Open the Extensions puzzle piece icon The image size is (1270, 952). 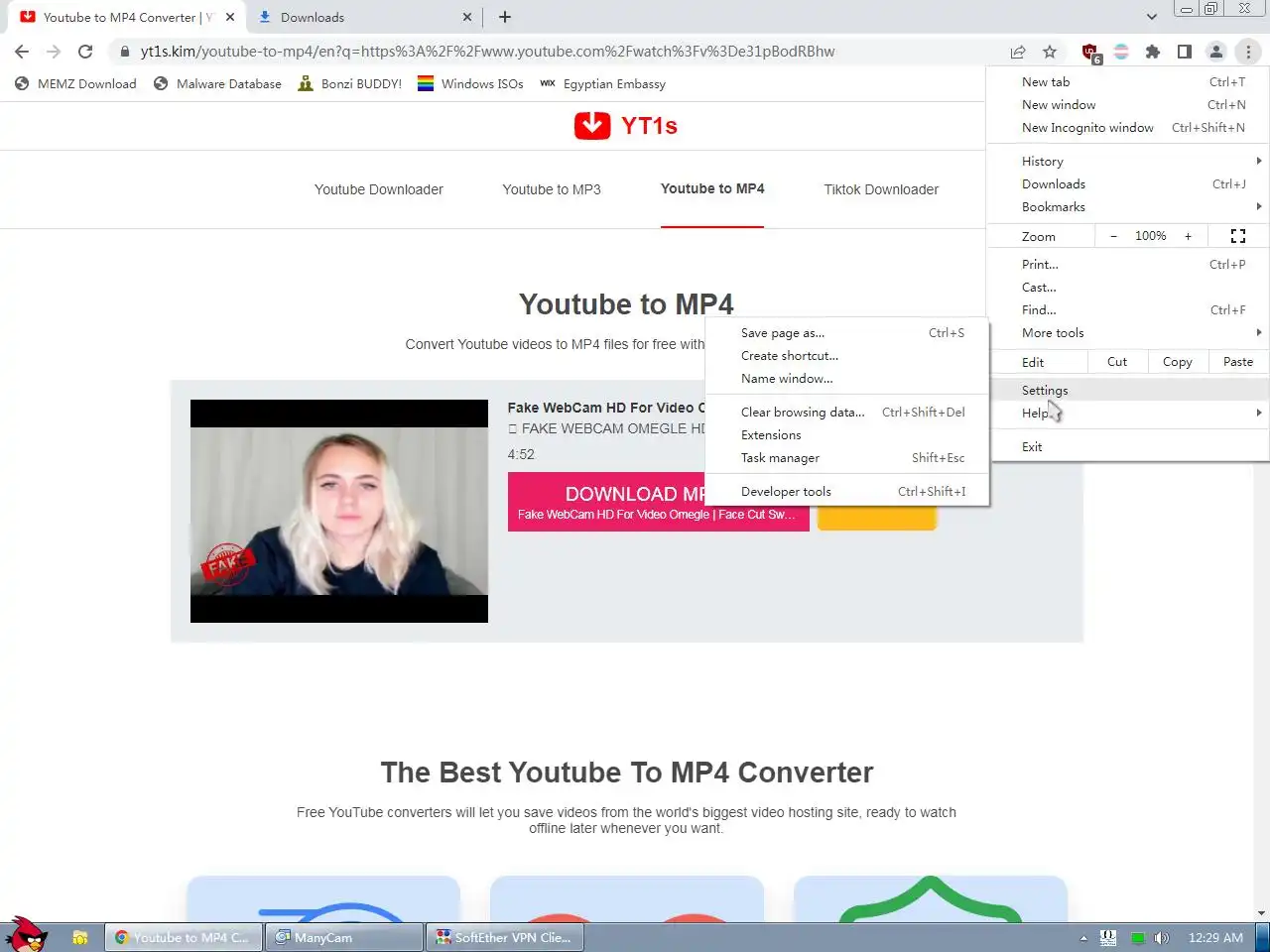tap(1153, 52)
